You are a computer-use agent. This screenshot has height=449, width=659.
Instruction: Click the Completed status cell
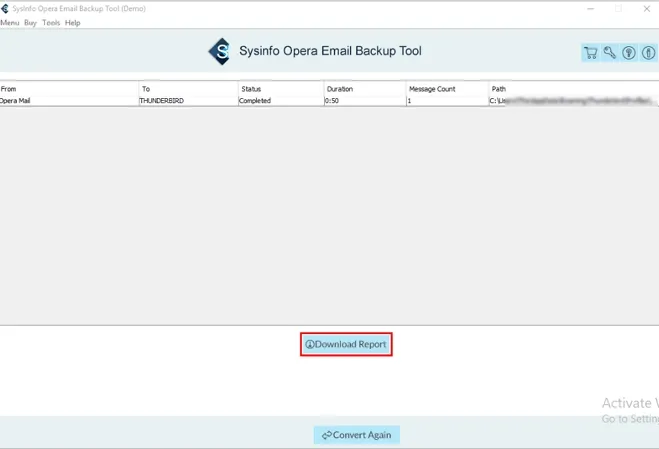point(281,100)
